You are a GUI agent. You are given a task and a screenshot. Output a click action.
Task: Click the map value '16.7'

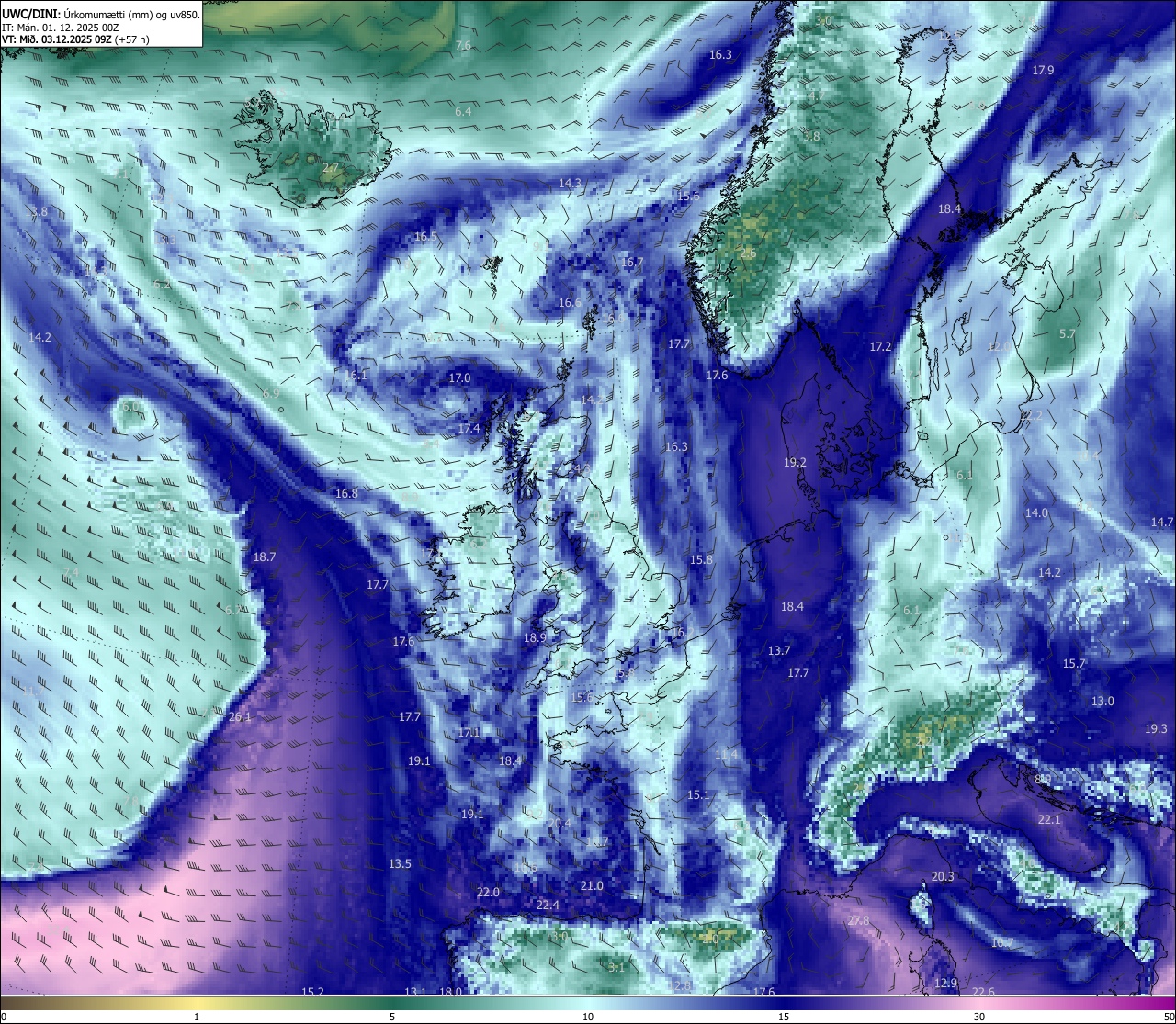coord(632,262)
